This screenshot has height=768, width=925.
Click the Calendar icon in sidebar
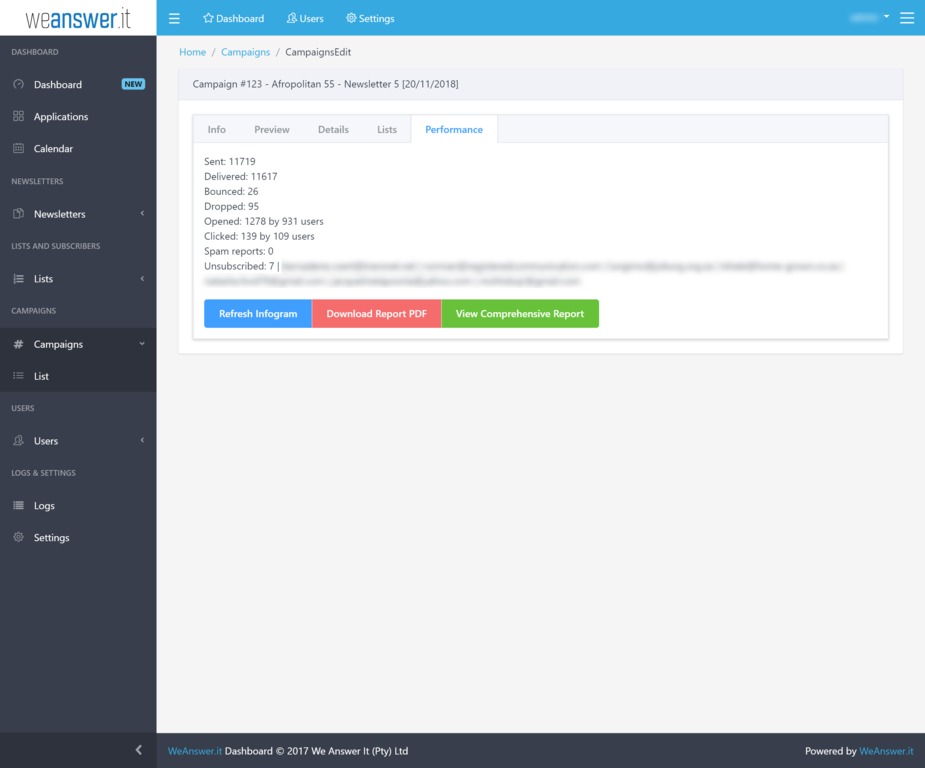(18, 149)
